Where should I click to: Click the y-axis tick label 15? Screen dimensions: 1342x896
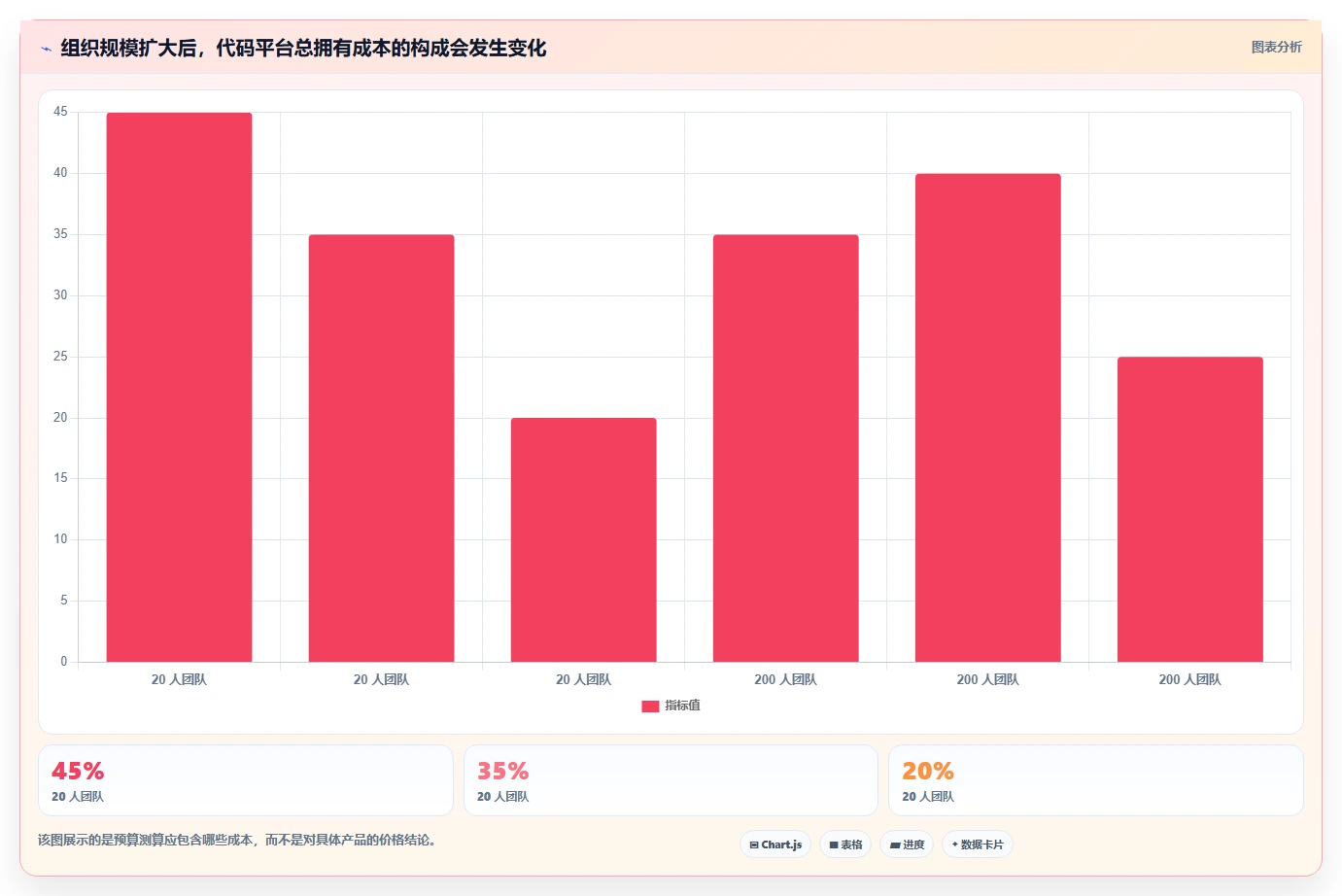pyautogui.click(x=60, y=478)
